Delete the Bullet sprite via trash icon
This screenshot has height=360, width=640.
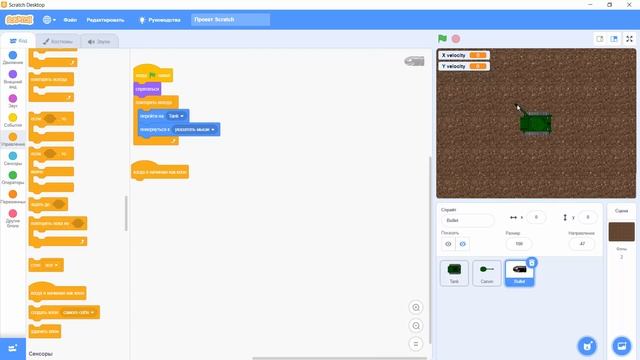click(x=532, y=263)
